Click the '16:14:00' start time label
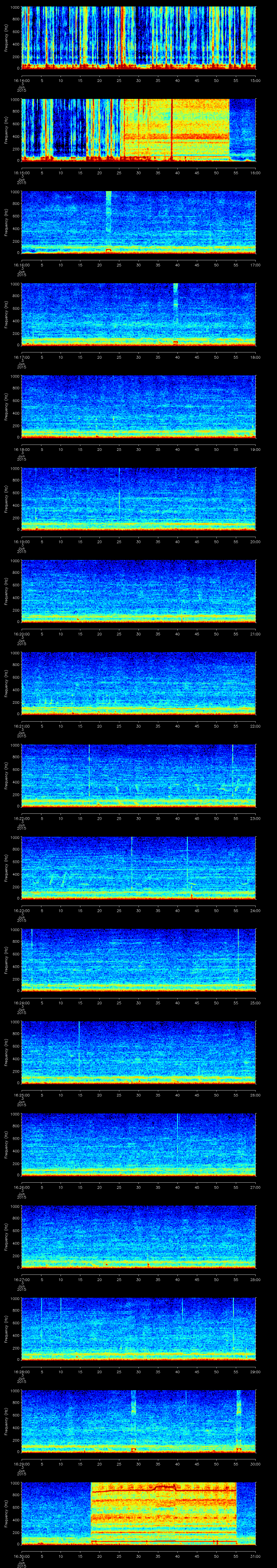The height and width of the screenshot is (1568, 277). (21, 80)
